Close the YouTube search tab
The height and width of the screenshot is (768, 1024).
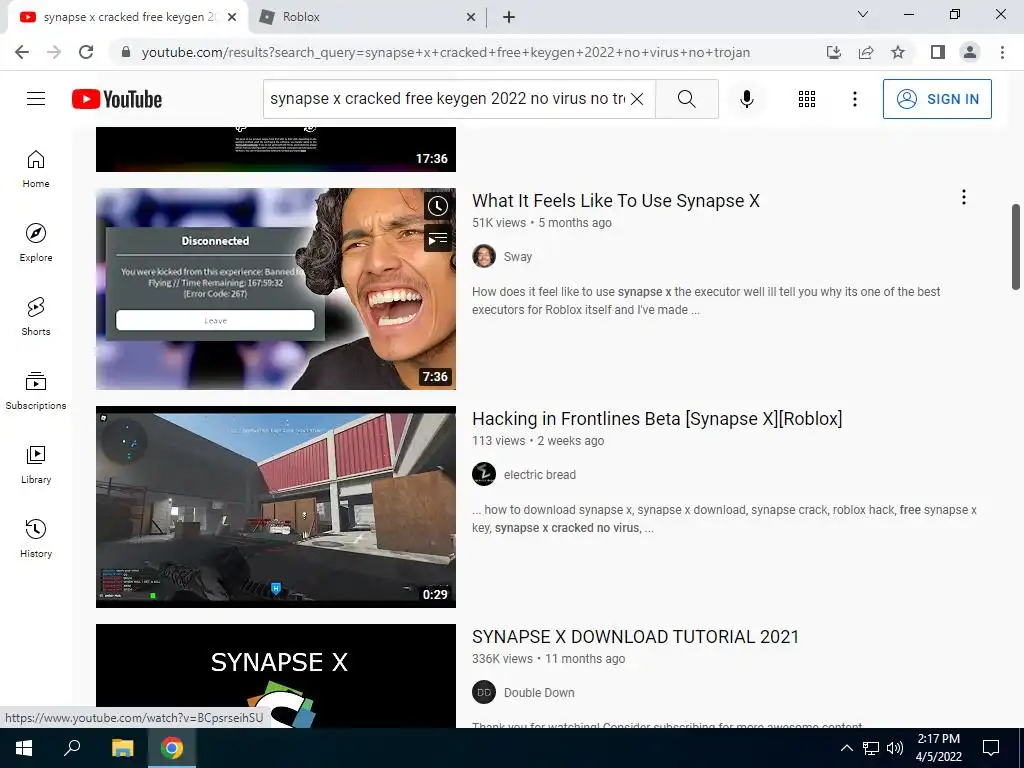232,18
